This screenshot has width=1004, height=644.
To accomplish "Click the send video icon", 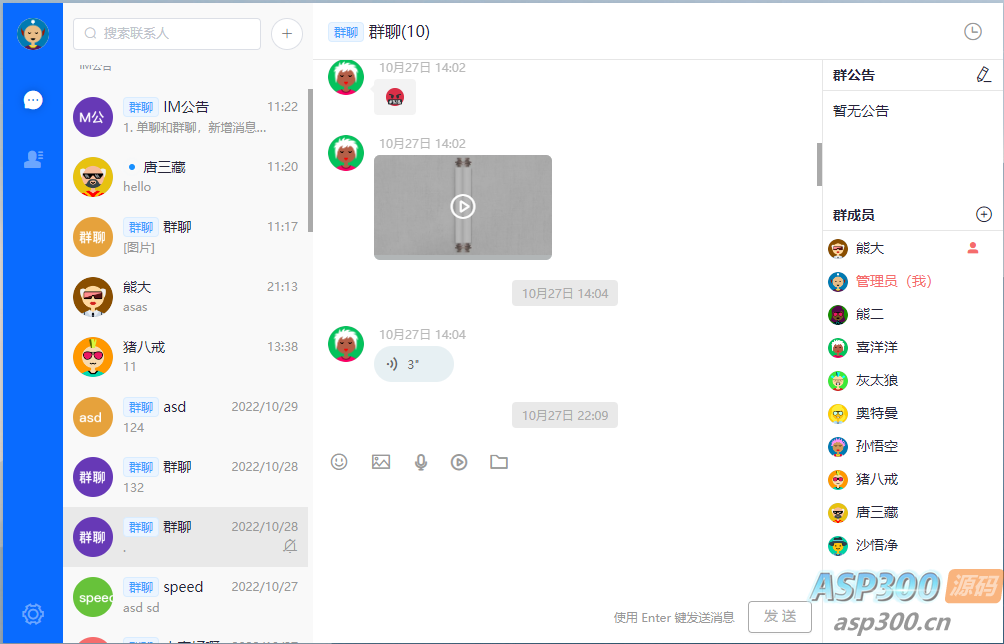I will [x=459, y=462].
